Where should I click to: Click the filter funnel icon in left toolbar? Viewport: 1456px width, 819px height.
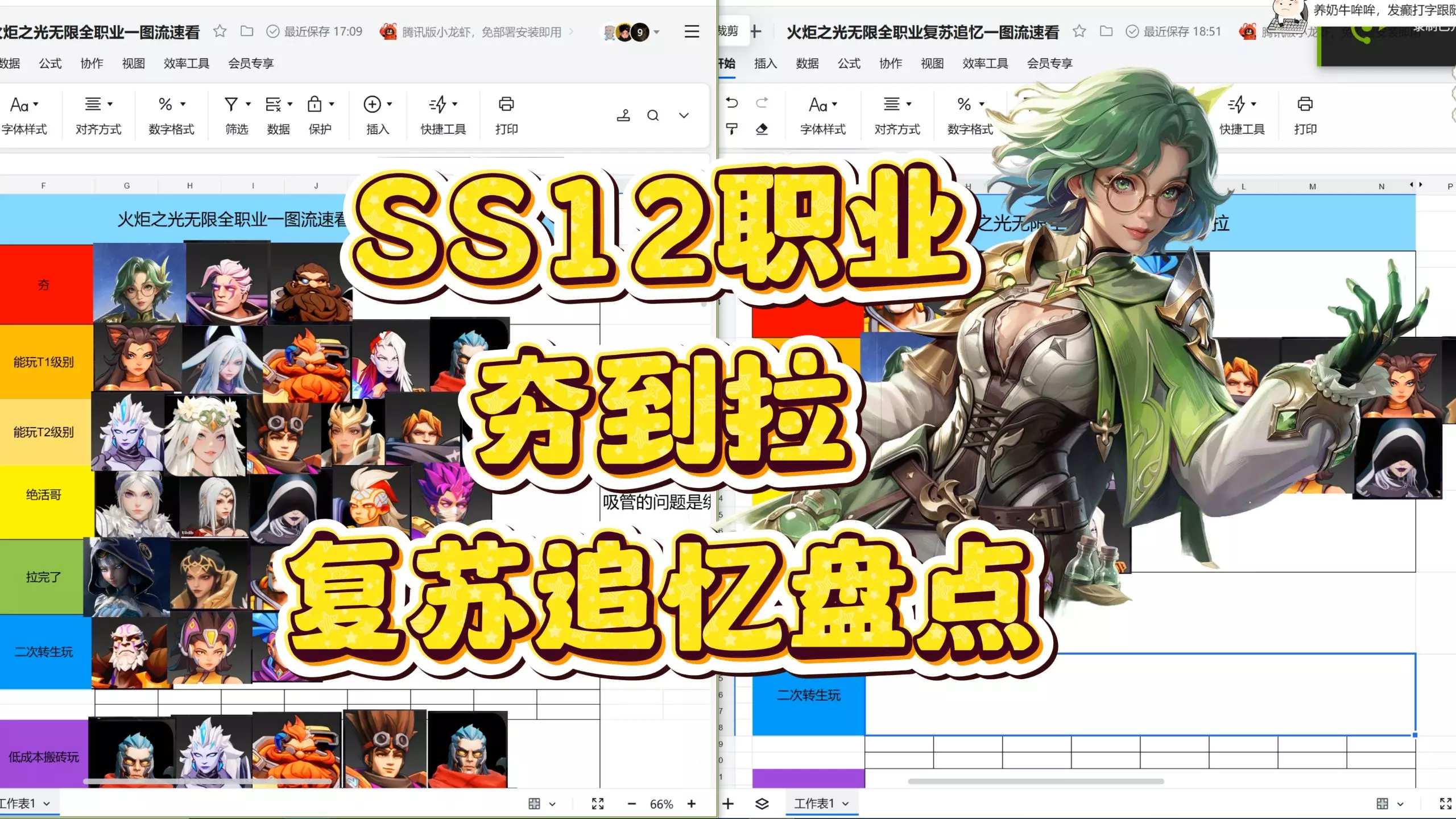coord(231,105)
